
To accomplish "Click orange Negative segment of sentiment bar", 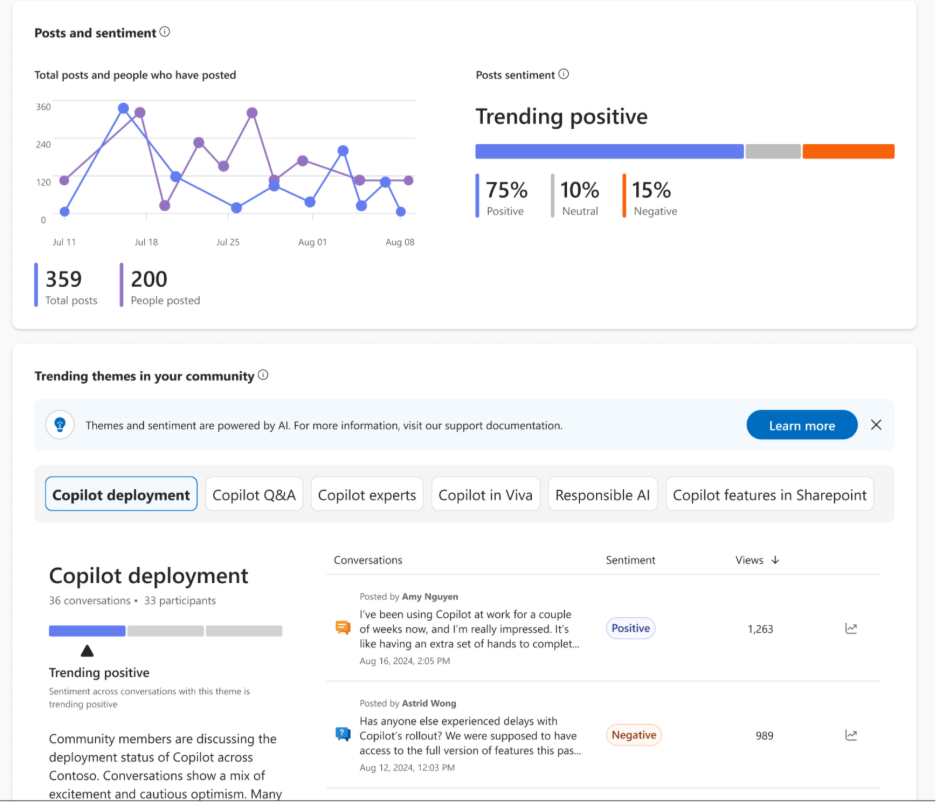I will click(848, 152).
